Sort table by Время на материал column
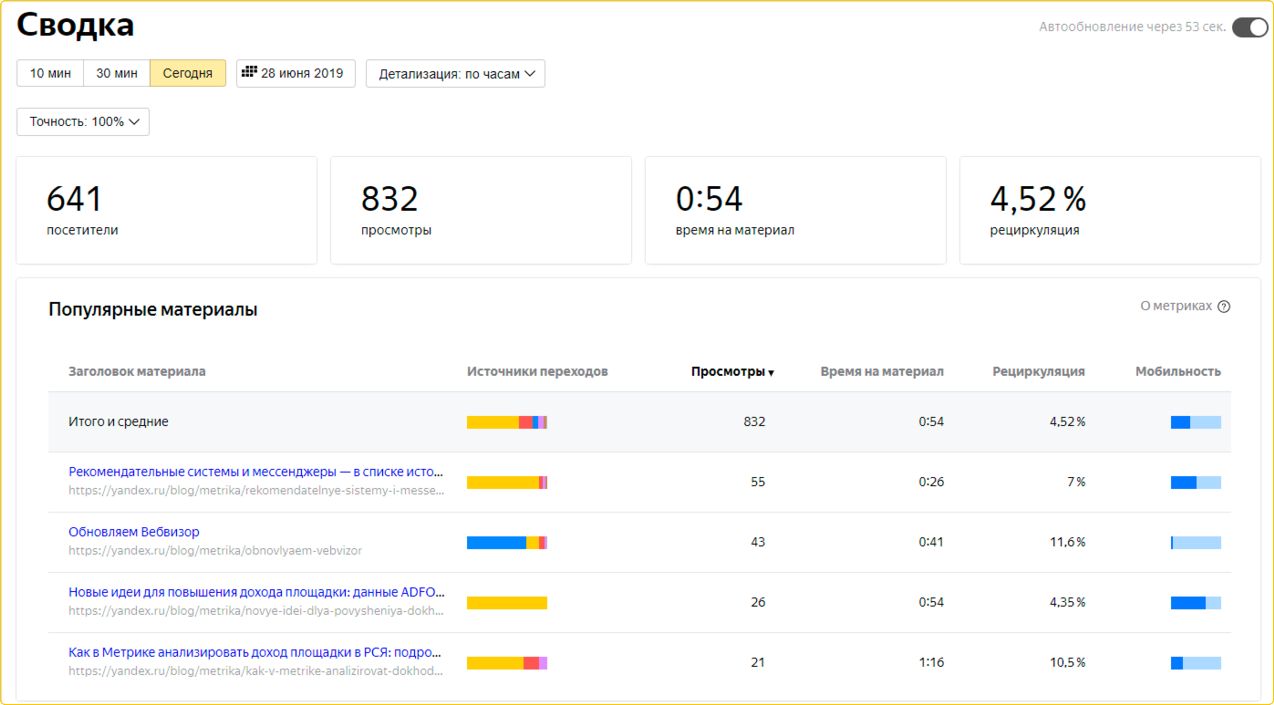This screenshot has width=1274, height=705. (881, 370)
